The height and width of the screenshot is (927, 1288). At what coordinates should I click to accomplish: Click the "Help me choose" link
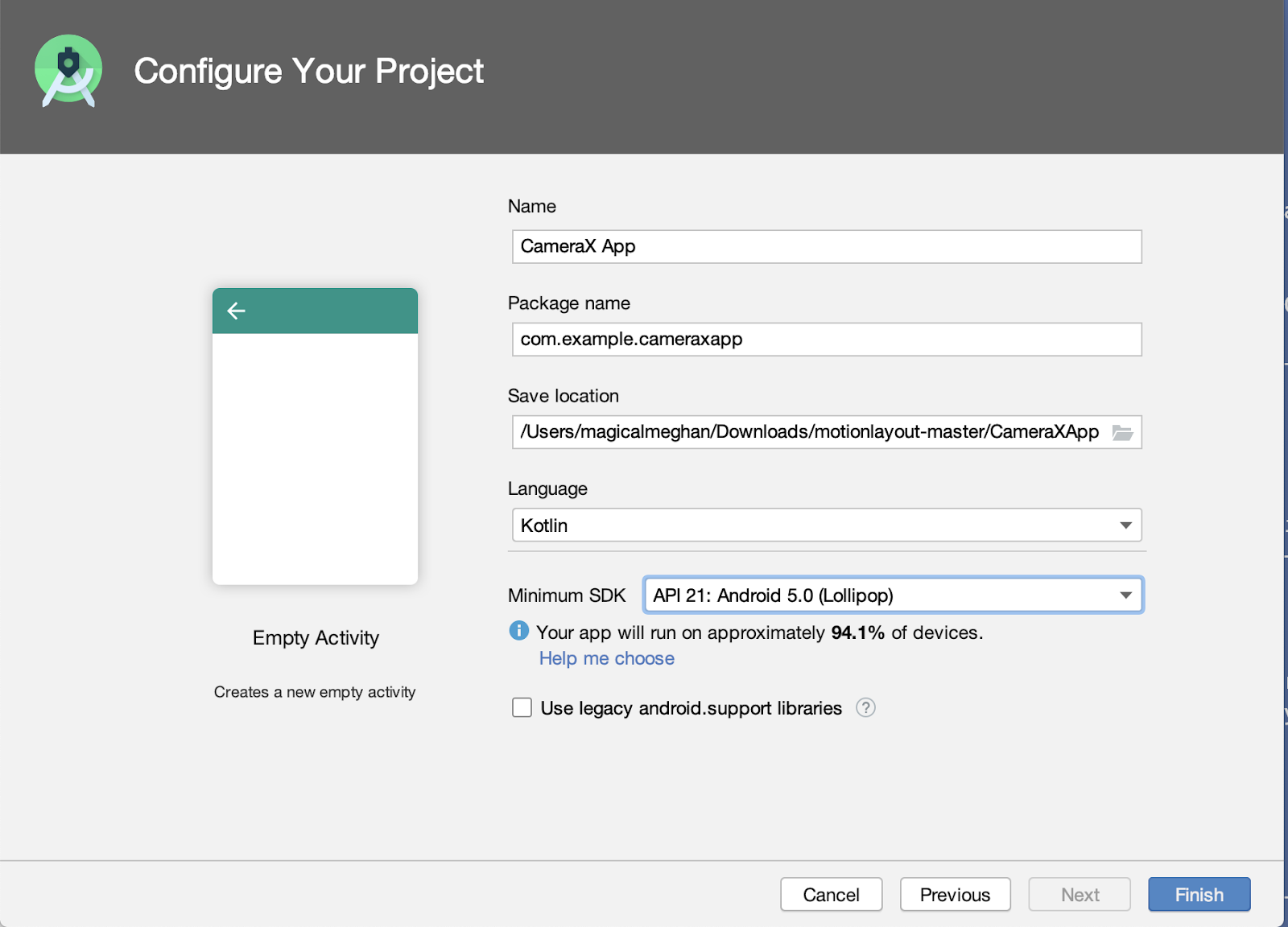606,658
